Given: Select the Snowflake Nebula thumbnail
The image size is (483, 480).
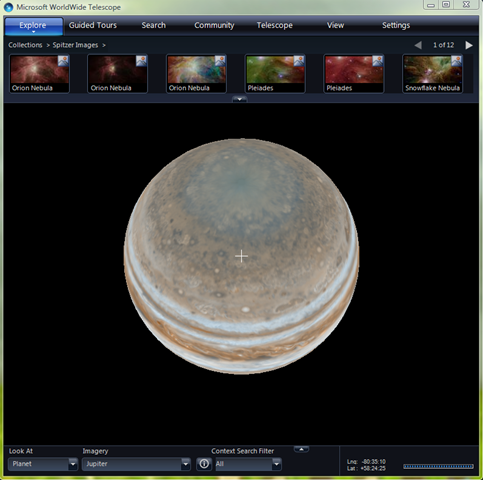Looking at the screenshot, I should click(433, 74).
